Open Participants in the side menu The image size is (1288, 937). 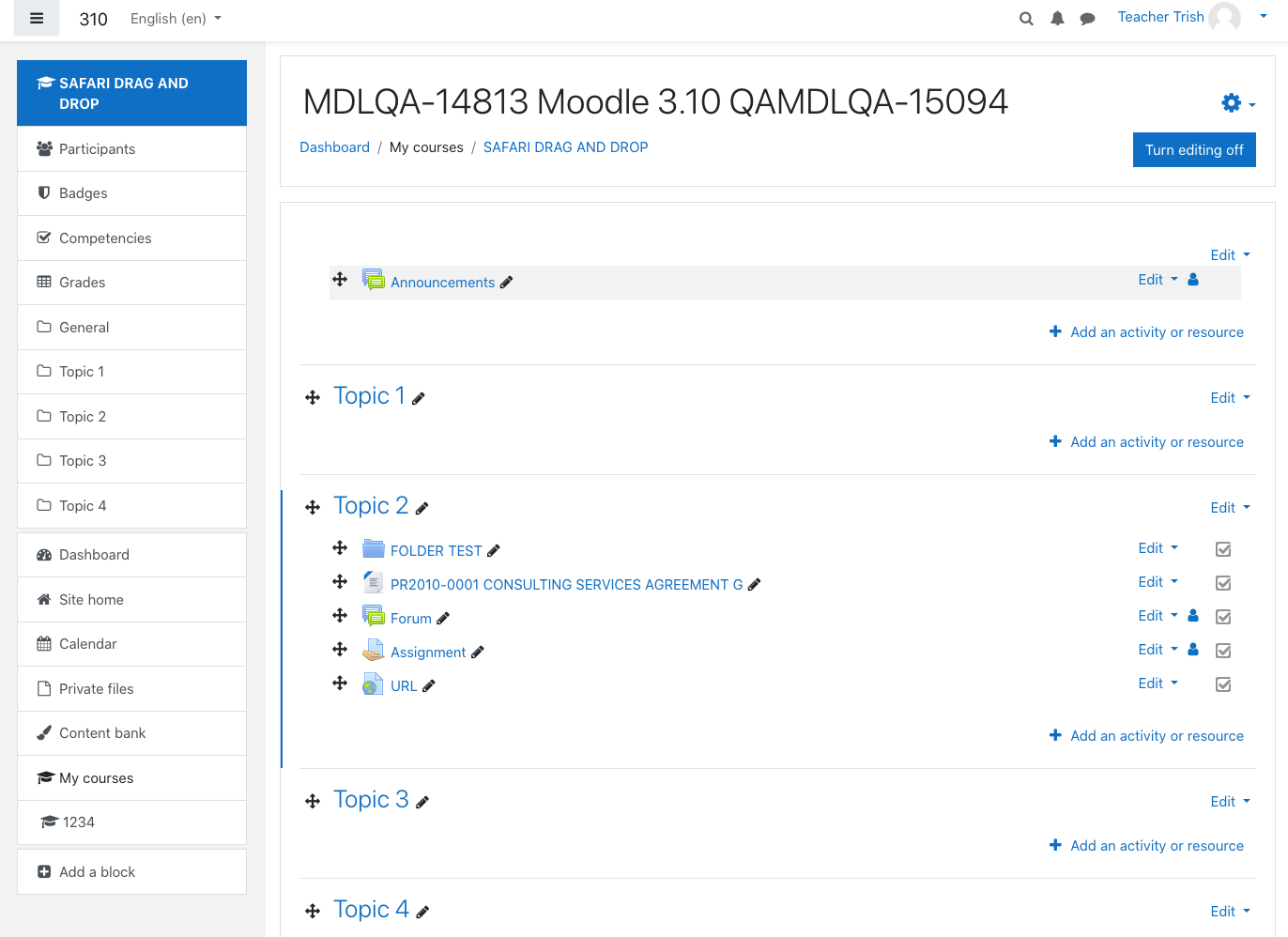point(131,149)
